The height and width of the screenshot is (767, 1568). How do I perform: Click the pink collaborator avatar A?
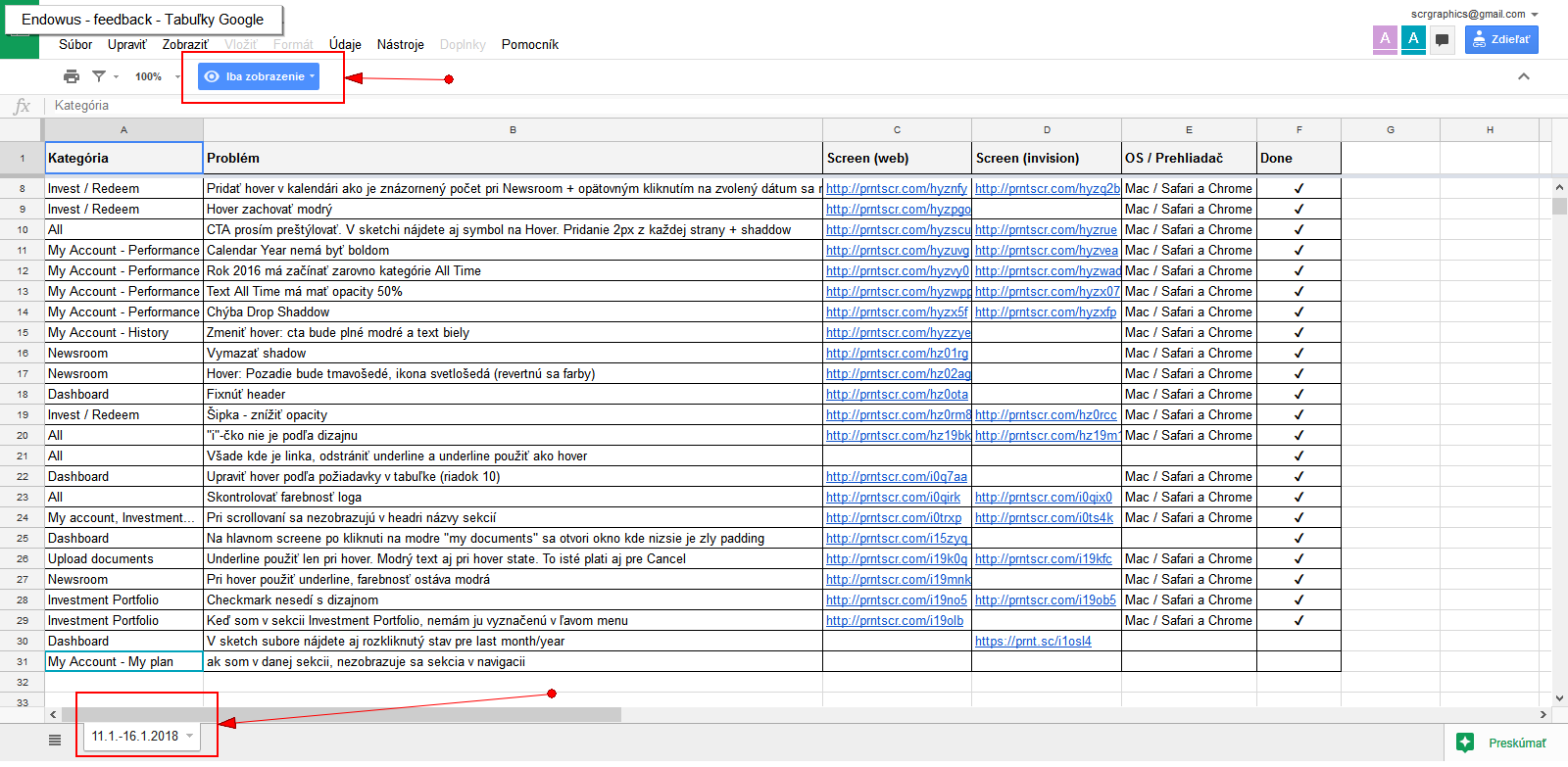pyautogui.click(x=1385, y=39)
